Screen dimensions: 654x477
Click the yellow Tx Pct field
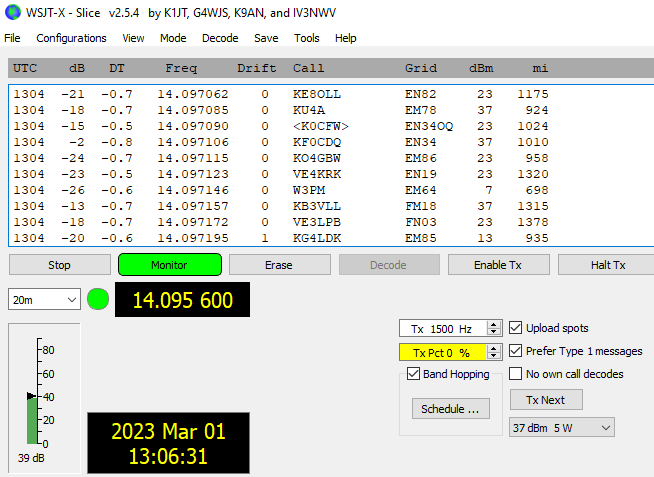point(443,352)
